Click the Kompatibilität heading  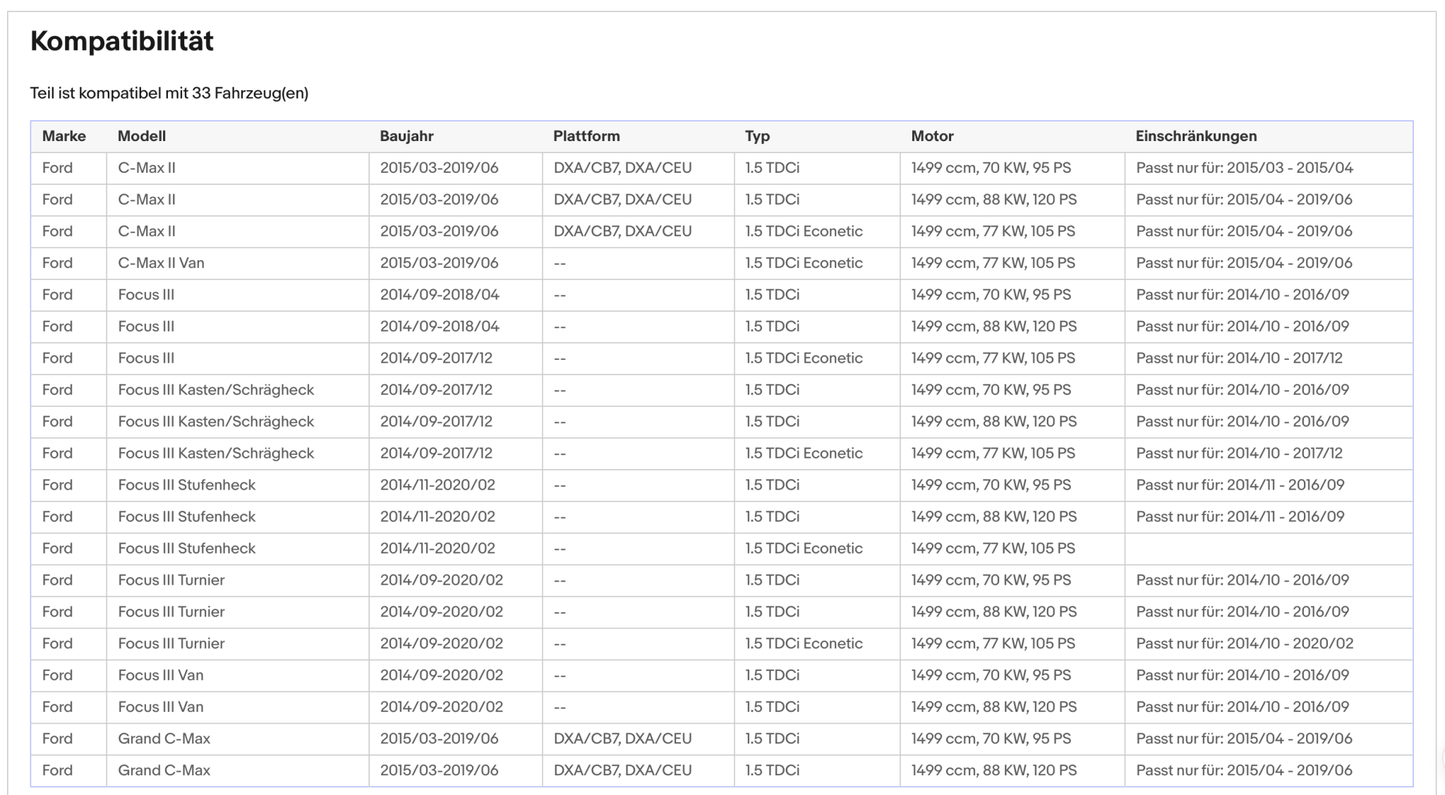click(122, 41)
